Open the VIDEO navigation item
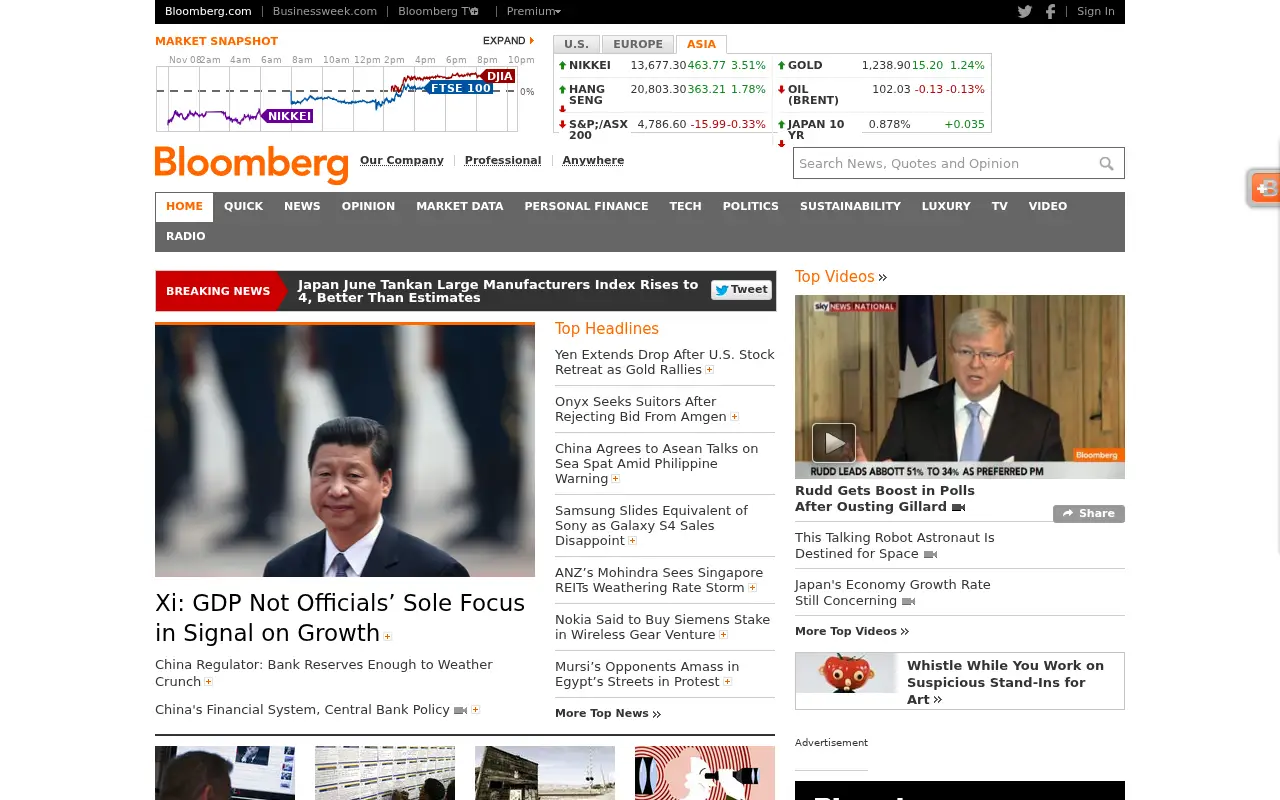Image resolution: width=1280 pixels, height=800 pixels. tap(1048, 207)
